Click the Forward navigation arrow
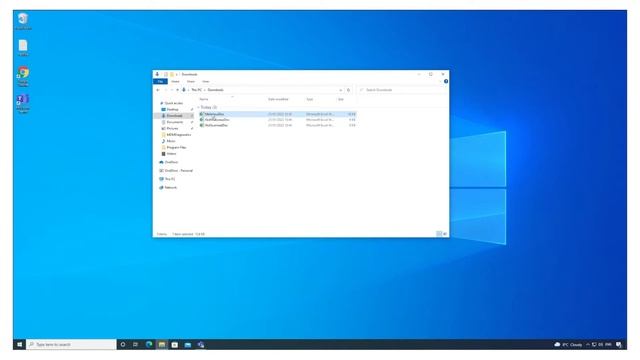Screen dimensions: 640x360 (x=166, y=90)
